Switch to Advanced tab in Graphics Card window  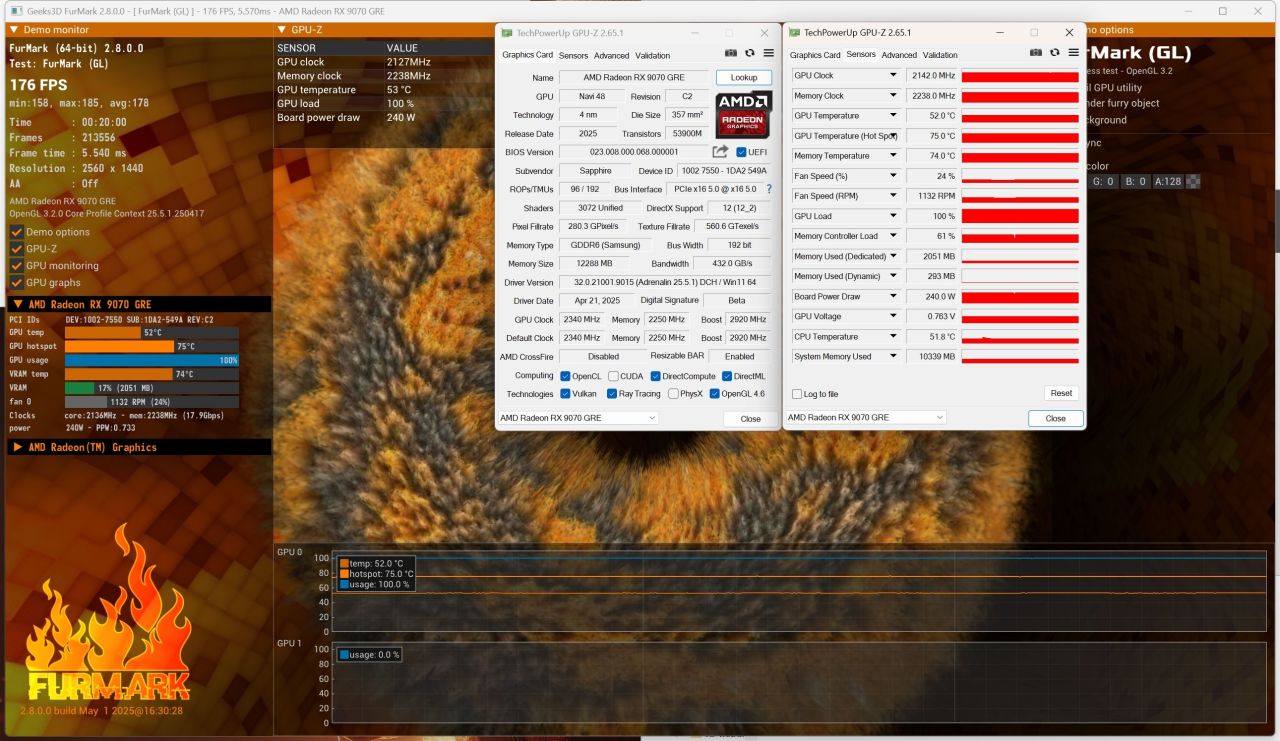(x=611, y=56)
